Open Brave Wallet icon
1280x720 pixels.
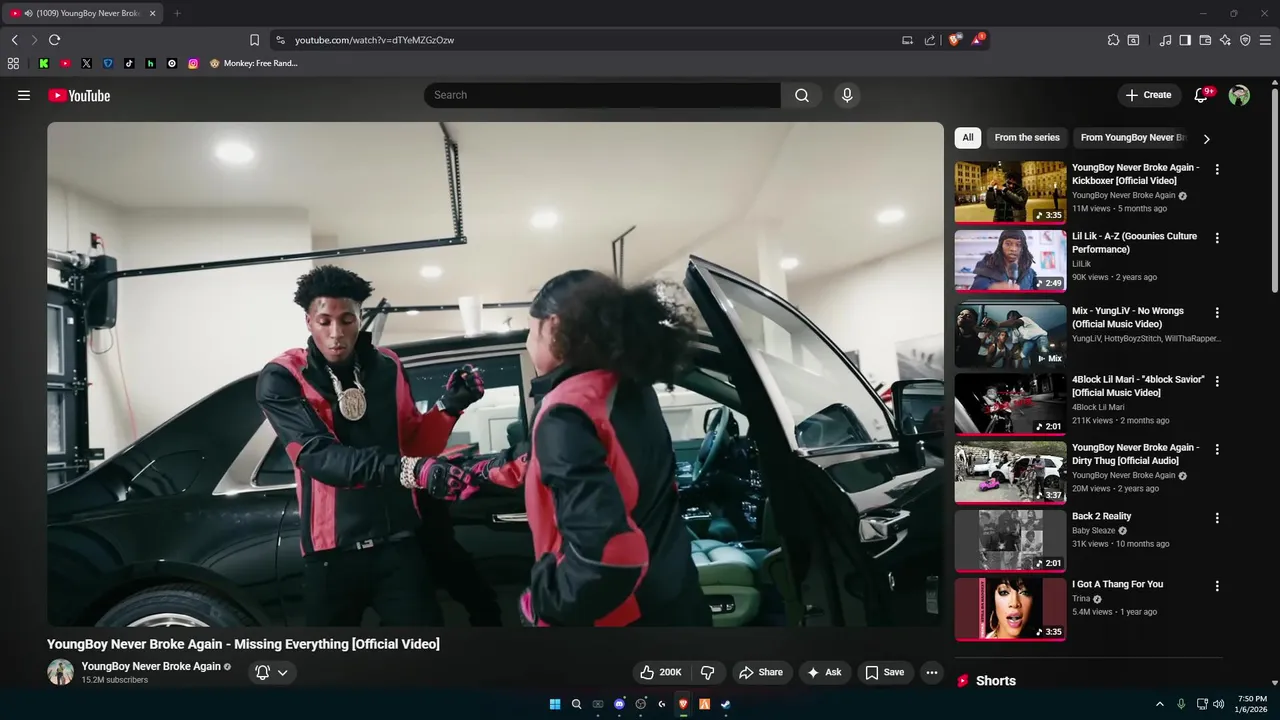click(1205, 40)
